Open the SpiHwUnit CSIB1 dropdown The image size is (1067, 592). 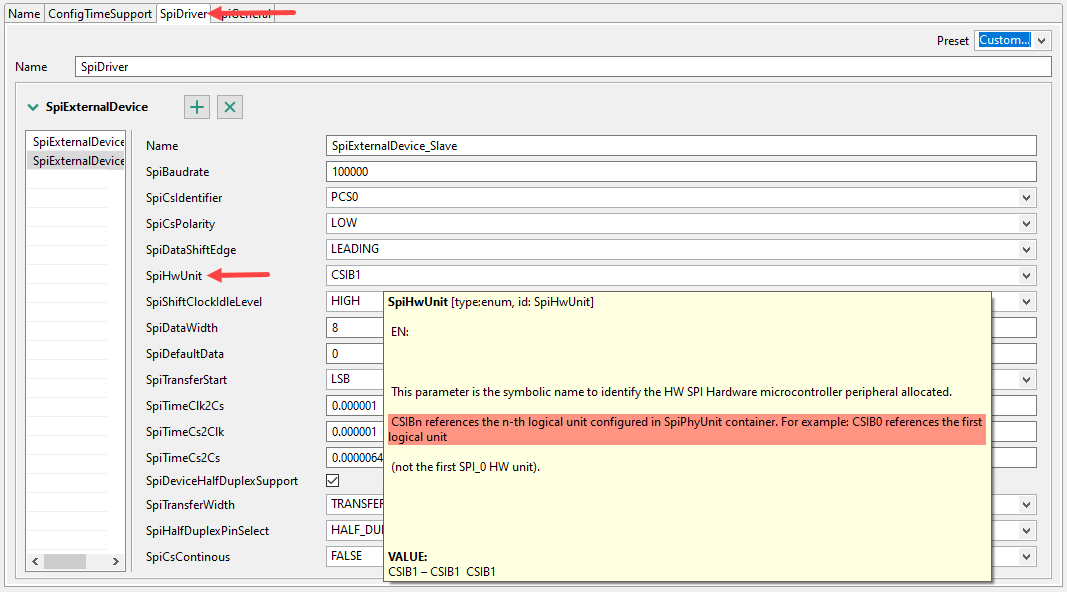[x=1027, y=274]
